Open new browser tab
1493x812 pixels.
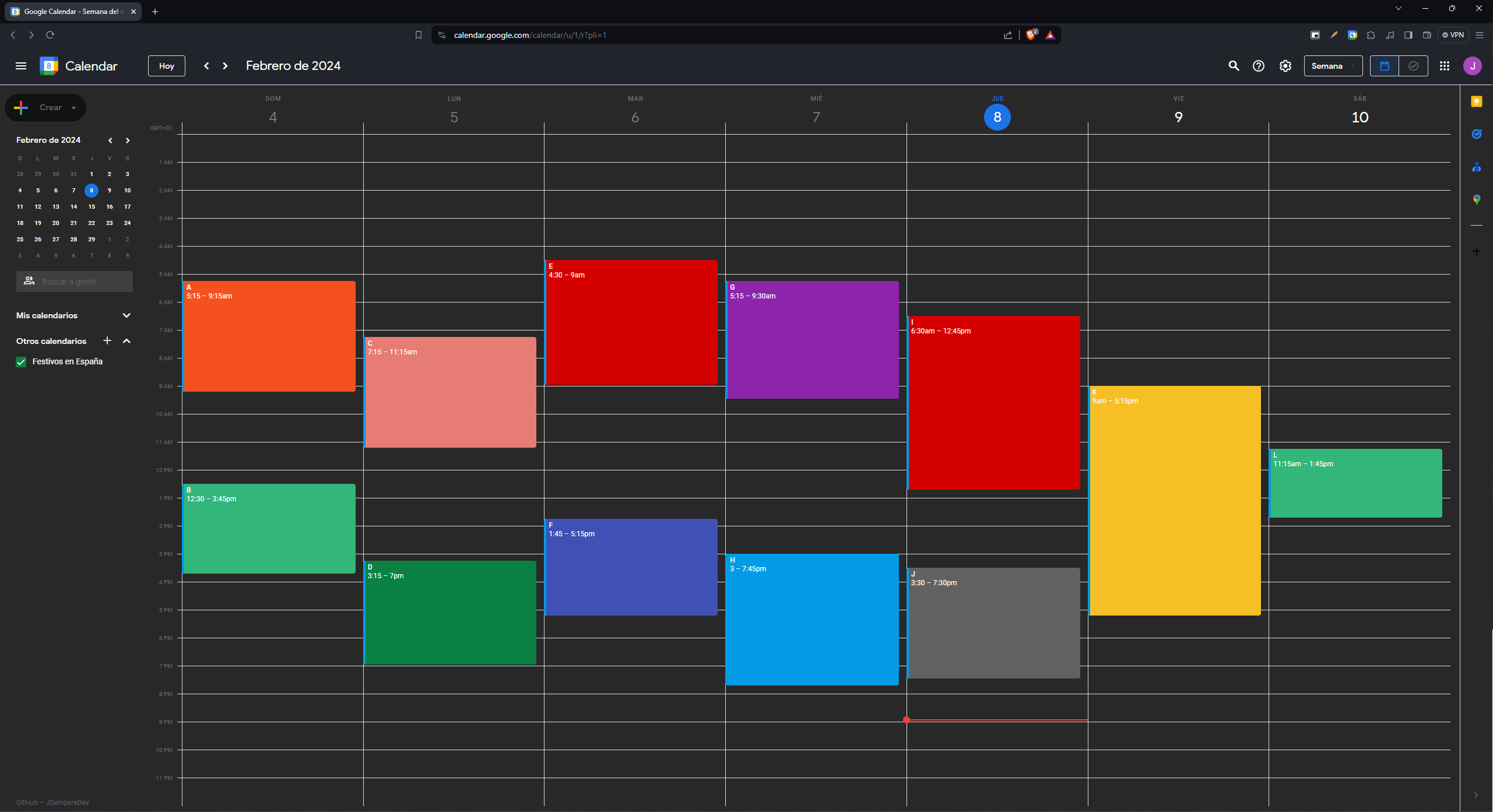click(x=155, y=12)
